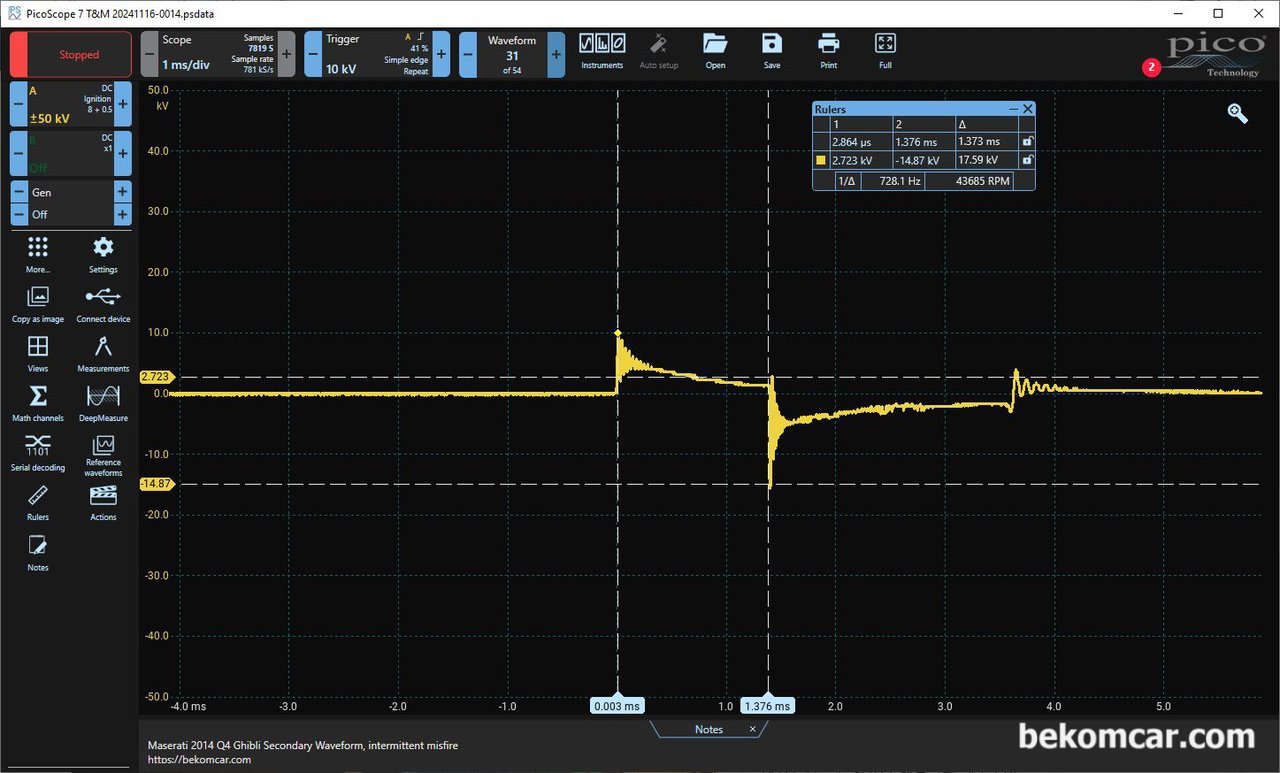Decrease Channel B range with minus

(x=18, y=153)
